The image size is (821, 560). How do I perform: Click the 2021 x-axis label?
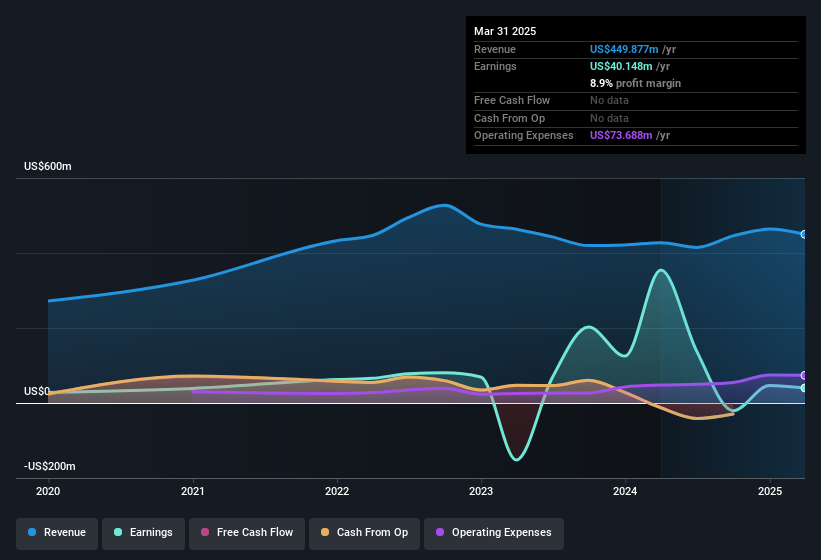[x=193, y=491]
